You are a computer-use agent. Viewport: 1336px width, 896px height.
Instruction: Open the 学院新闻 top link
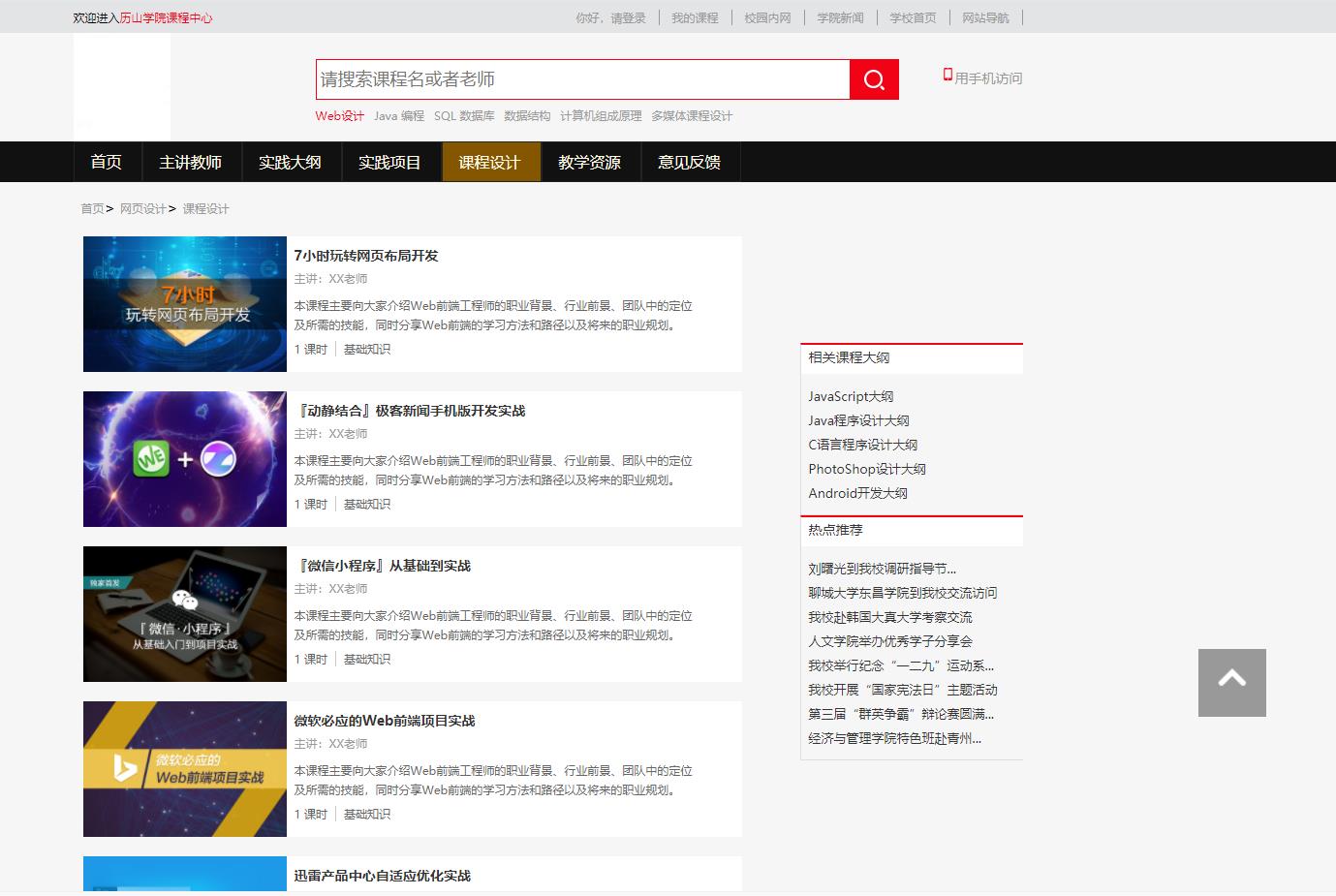840,17
